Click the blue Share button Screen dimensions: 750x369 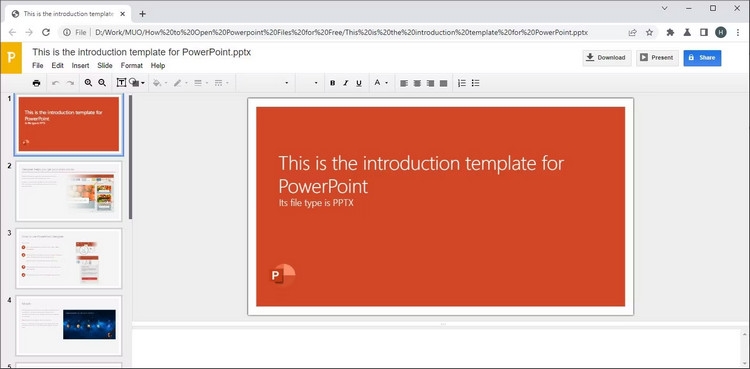coord(702,57)
